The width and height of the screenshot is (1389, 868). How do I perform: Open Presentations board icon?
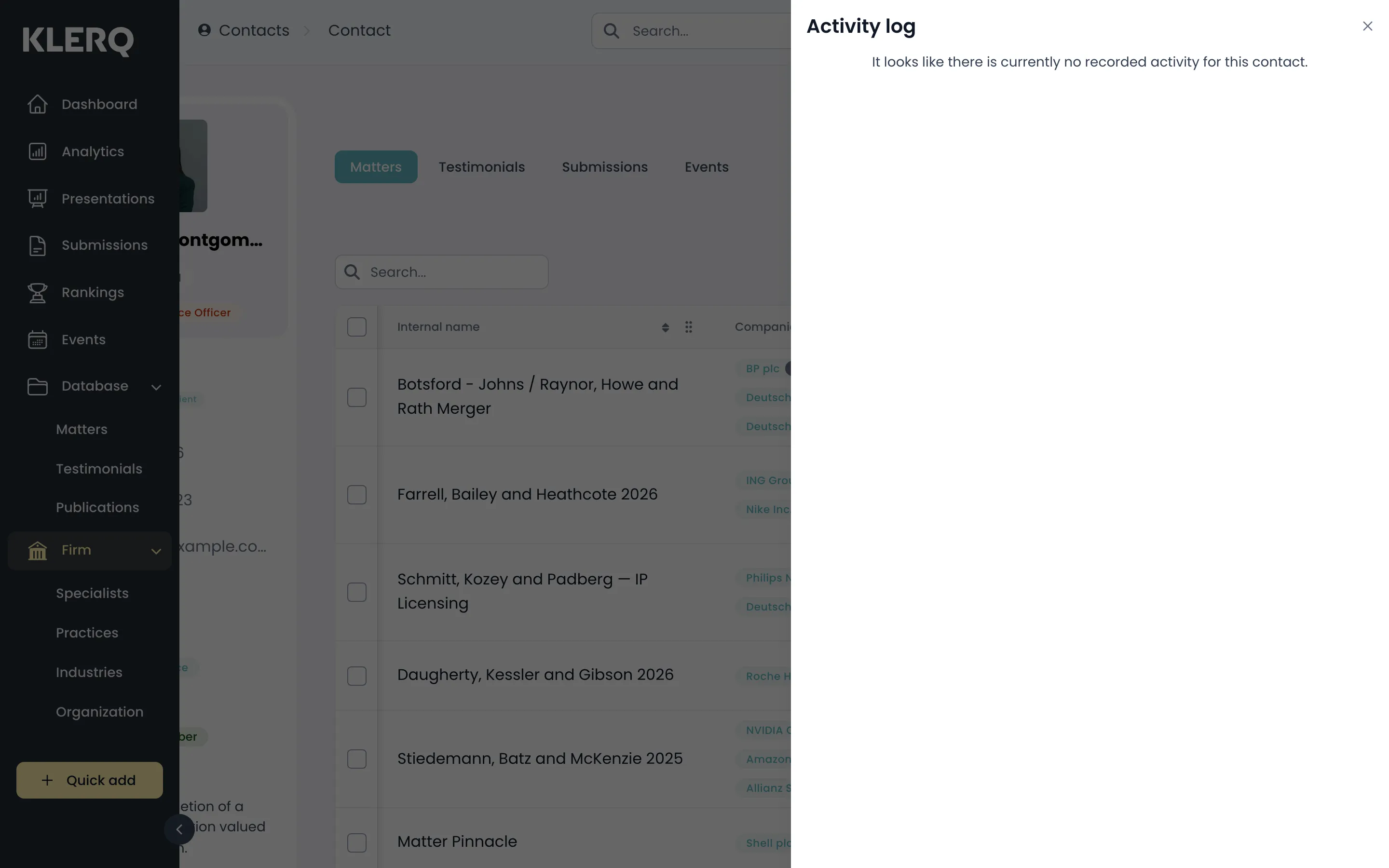click(x=37, y=199)
